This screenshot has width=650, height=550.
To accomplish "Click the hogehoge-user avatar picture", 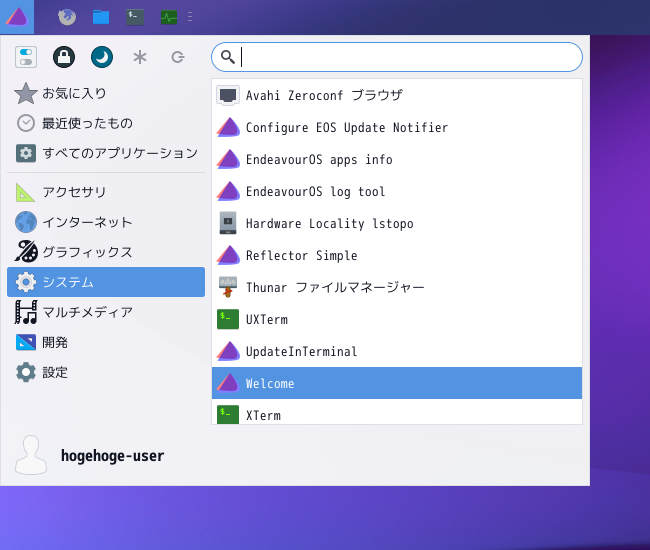I will 31,455.
